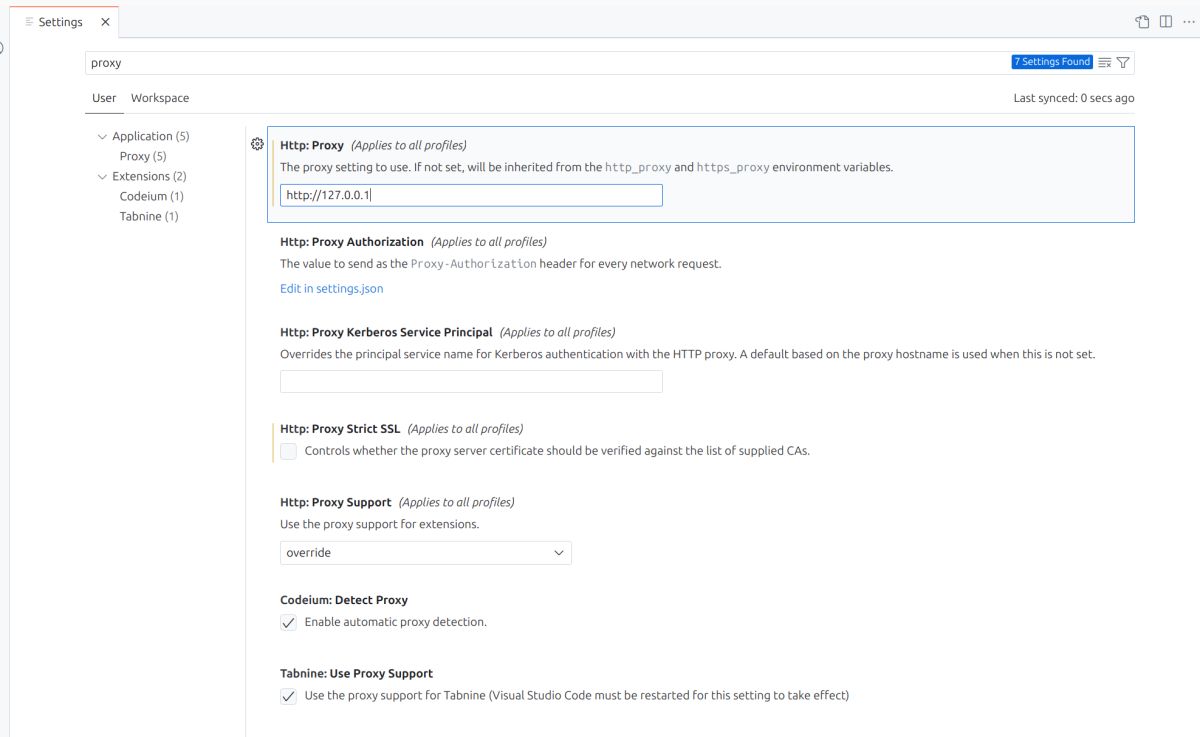Image resolution: width=1200 pixels, height=737 pixels.
Task: Open the settings filter funnel icon
Action: tap(1123, 62)
